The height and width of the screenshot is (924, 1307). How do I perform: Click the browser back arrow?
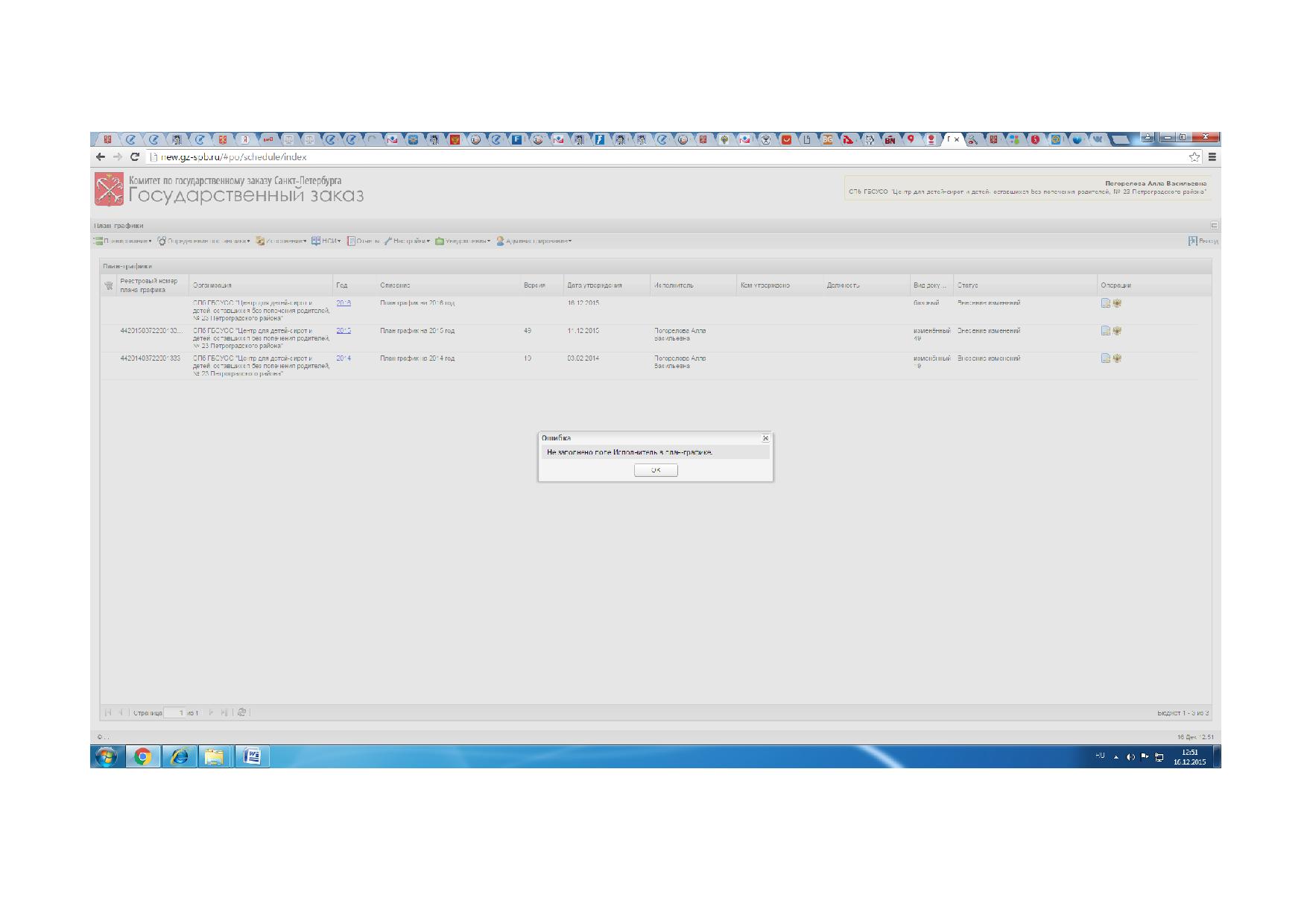point(101,157)
